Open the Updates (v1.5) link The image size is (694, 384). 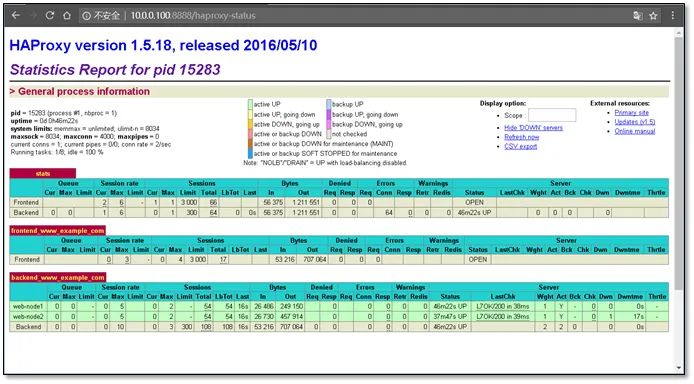(x=635, y=122)
